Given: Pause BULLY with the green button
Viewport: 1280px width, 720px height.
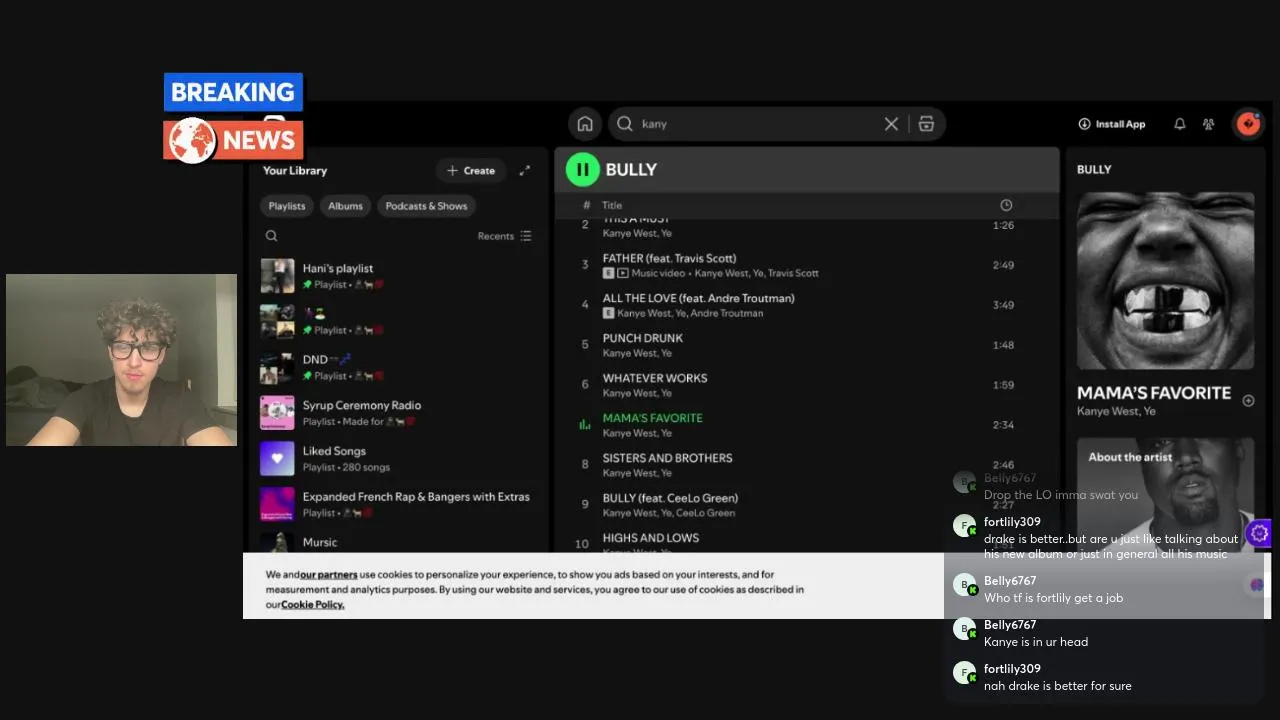Looking at the screenshot, I should point(582,170).
